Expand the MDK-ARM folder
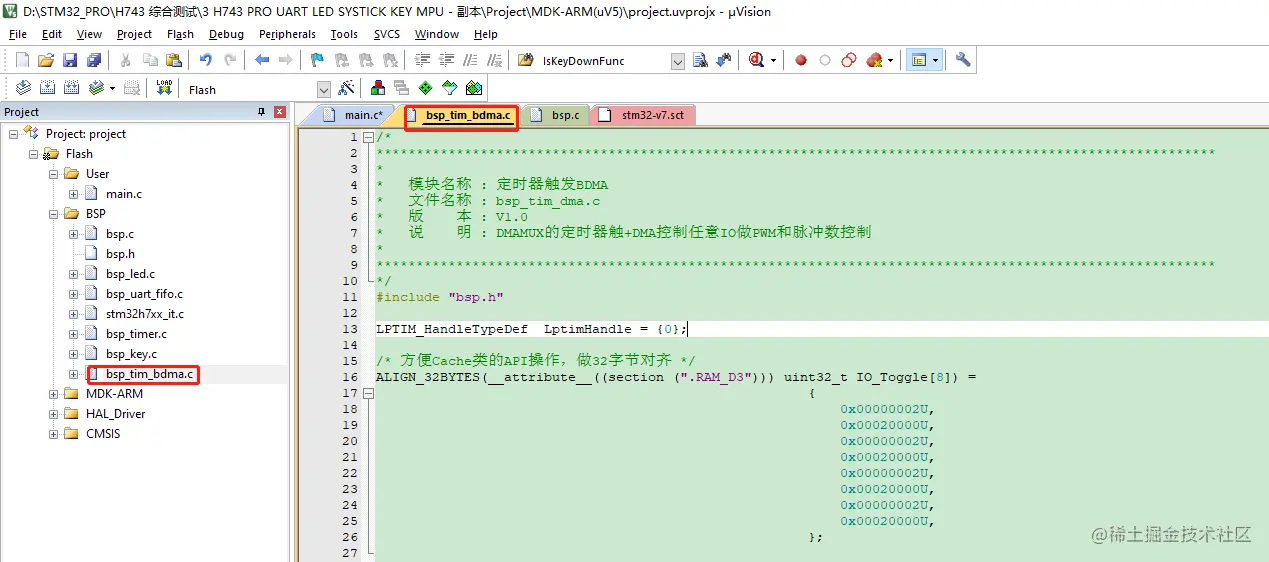This screenshot has height=562, width=1269. pyautogui.click(x=54, y=394)
